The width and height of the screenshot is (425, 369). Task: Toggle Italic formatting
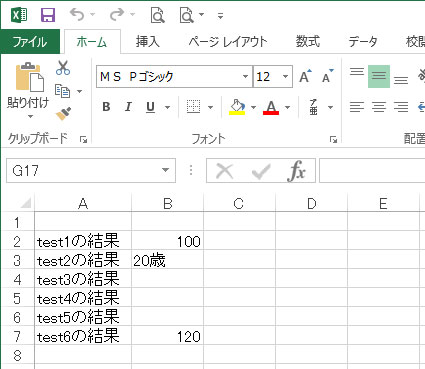click(128, 107)
